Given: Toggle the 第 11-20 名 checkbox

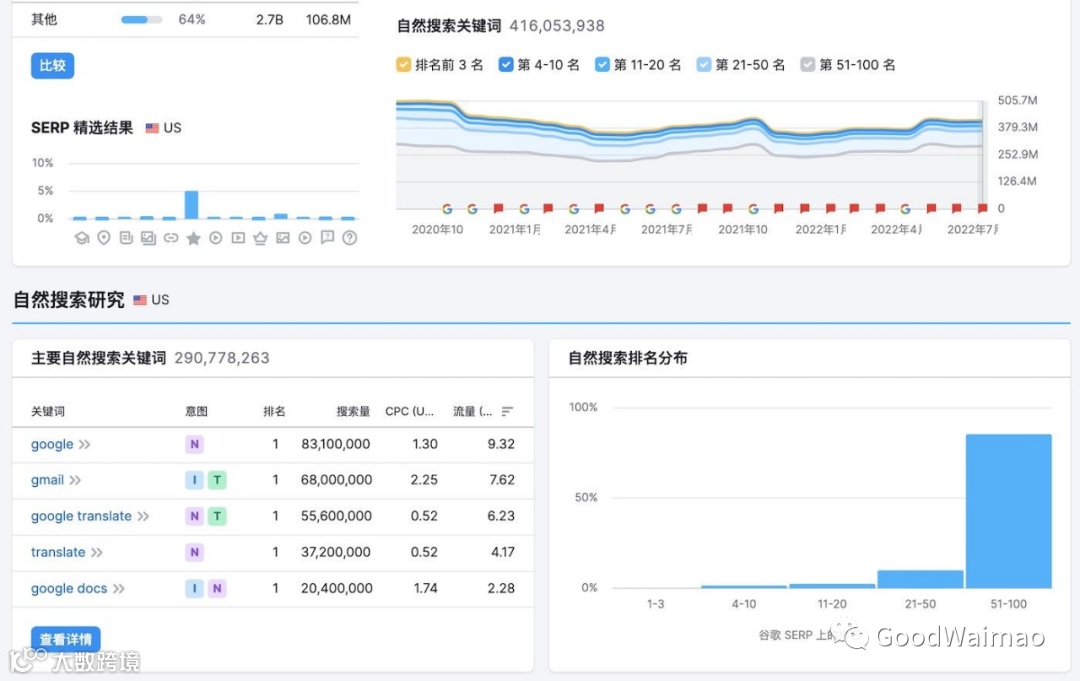Looking at the screenshot, I should tap(602, 65).
